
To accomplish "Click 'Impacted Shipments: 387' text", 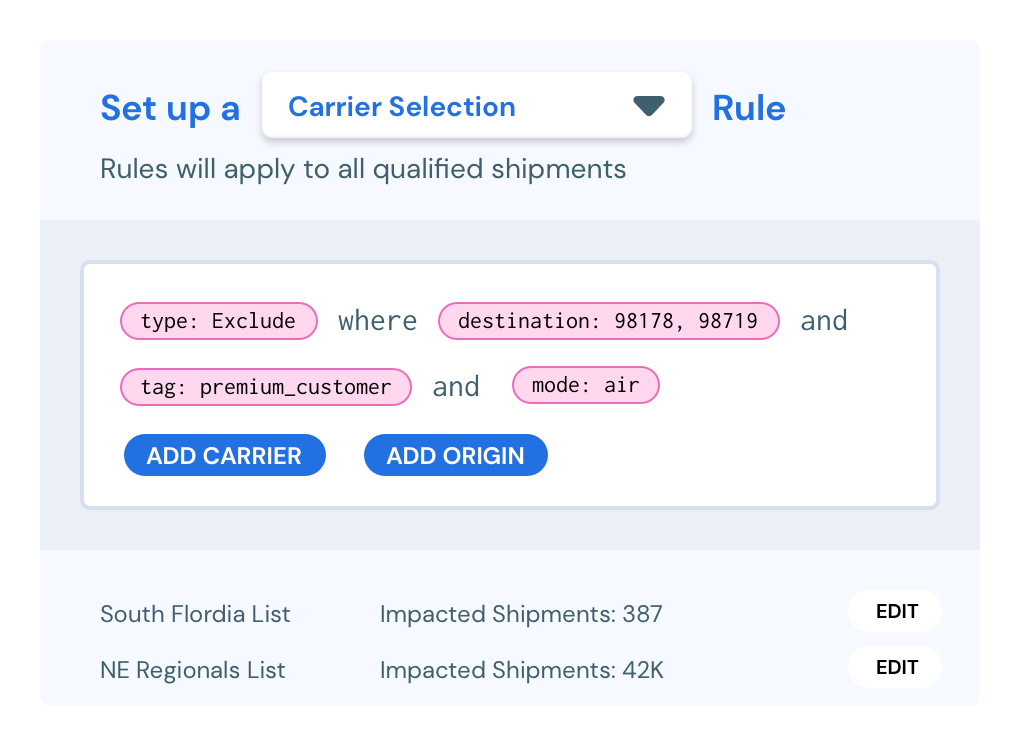I will click(521, 614).
